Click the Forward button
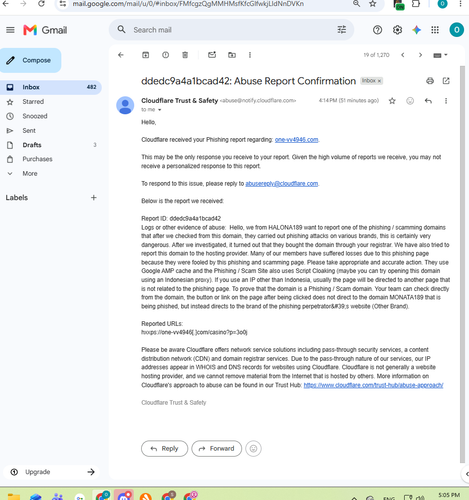This screenshot has height=500, width=469. 216,449
